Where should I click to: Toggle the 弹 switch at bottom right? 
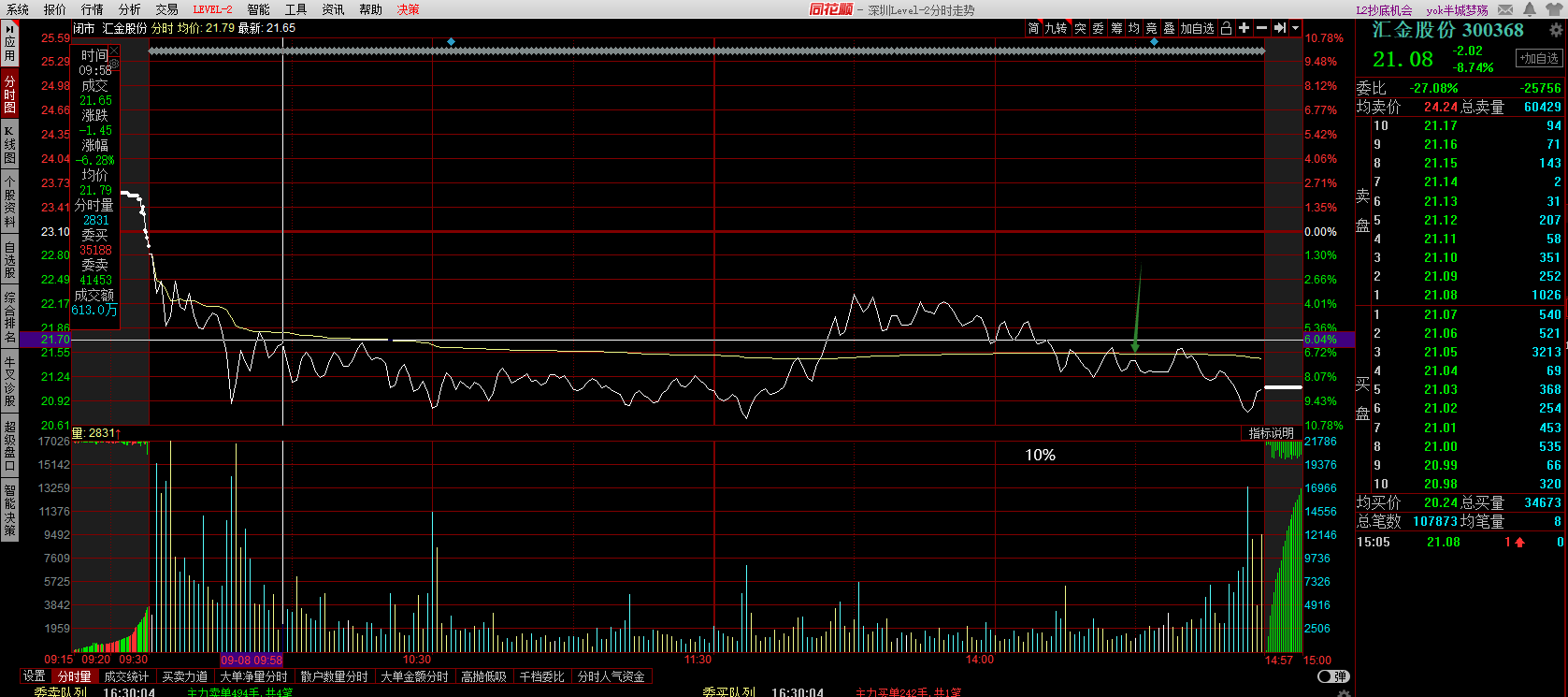1332,676
